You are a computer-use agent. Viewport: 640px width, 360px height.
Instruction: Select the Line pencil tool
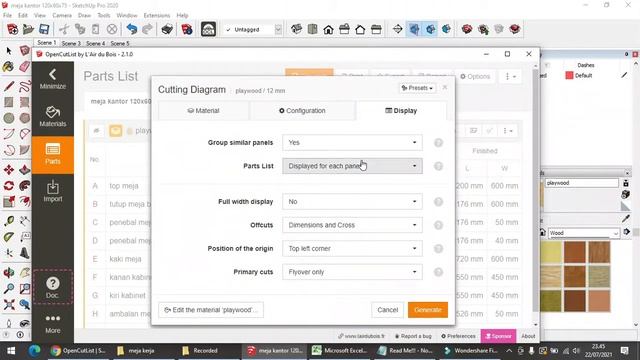pyautogui.click(x=9, y=86)
